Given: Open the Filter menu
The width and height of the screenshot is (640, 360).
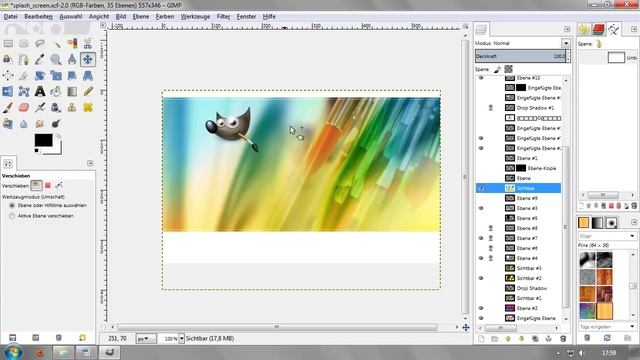Looking at the screenshot, I should point(223,16).
